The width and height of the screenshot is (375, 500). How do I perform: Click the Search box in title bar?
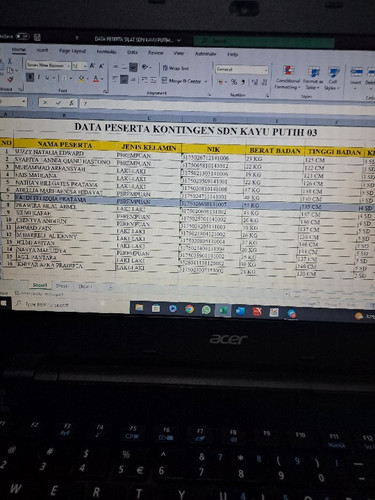tap(264, 42)
